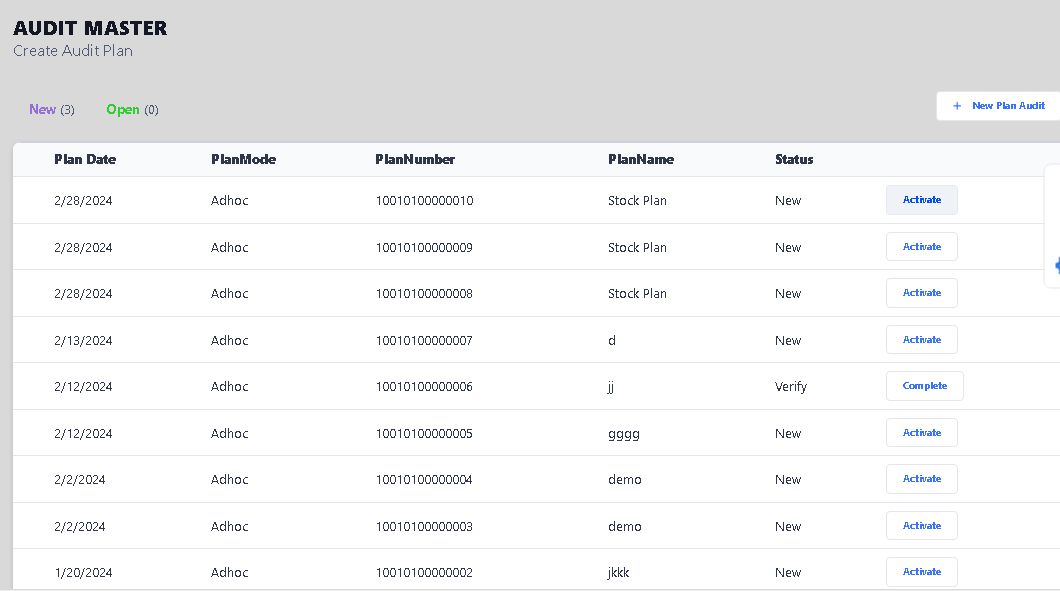Click the PlanMode column header
The image size is (1060, 591).
[x=243, y=159]
